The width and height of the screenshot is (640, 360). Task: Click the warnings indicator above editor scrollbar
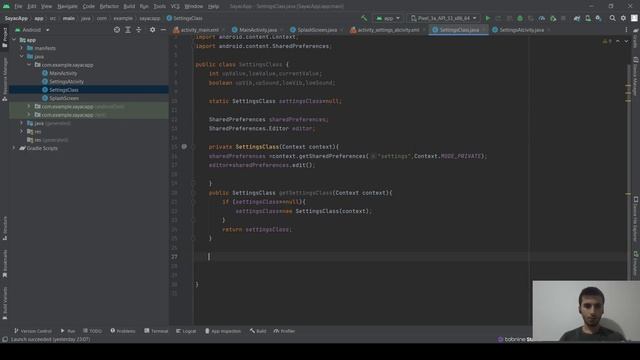pos(607,41)
